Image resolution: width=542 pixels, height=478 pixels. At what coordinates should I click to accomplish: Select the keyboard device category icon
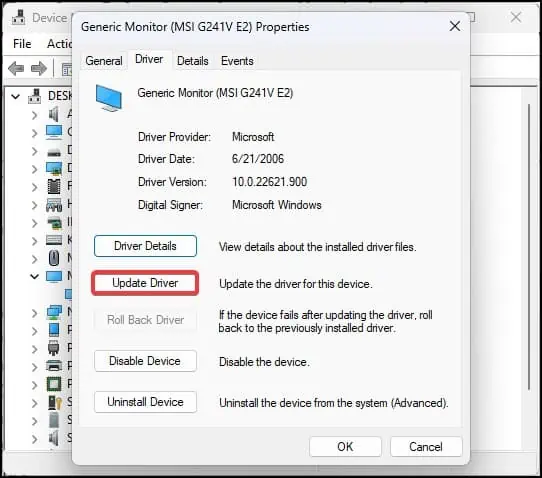[x=54, y=240]
